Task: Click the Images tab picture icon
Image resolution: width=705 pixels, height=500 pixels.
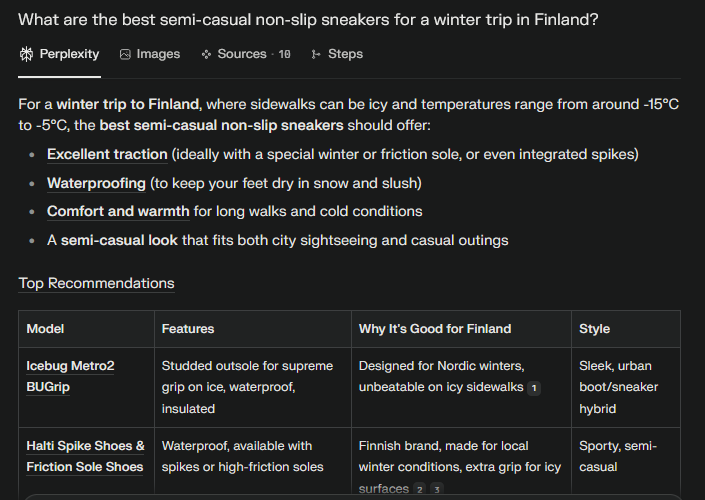Action: [125, 54]
